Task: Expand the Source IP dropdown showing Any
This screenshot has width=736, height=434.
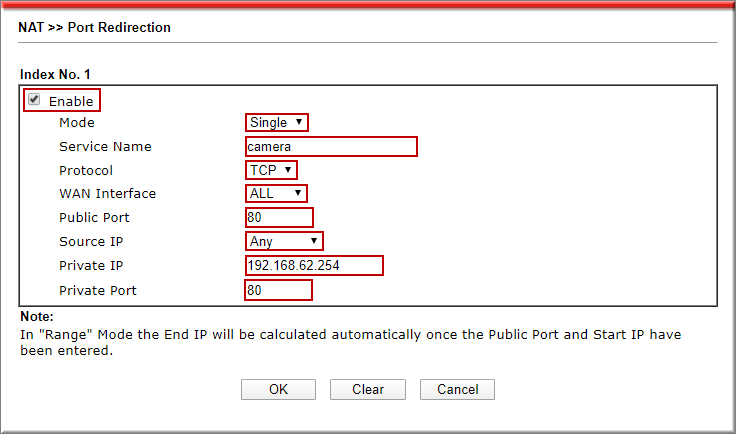Action: tap(284, 241)
